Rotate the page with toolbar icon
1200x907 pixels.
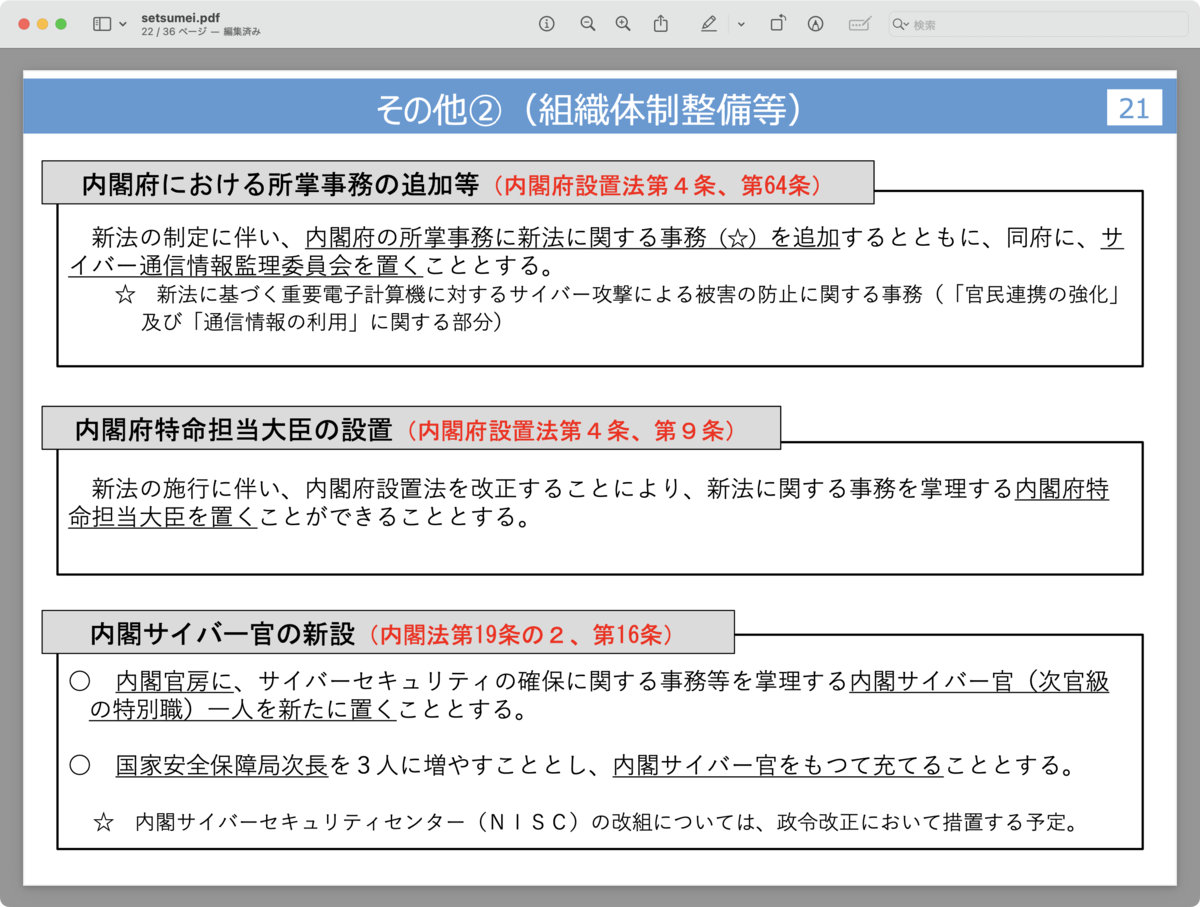coord(777,24)
